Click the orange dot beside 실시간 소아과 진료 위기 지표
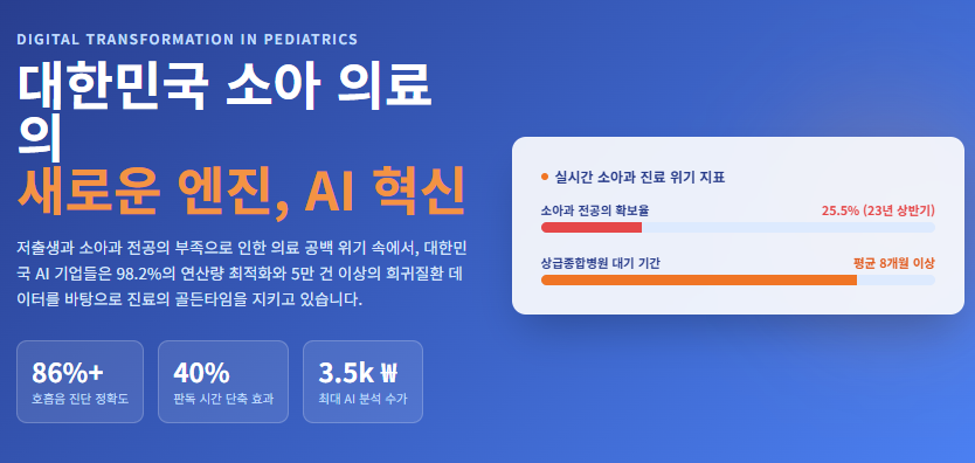The width and height of the screenshot is (975, 463). tap(545, 177)
